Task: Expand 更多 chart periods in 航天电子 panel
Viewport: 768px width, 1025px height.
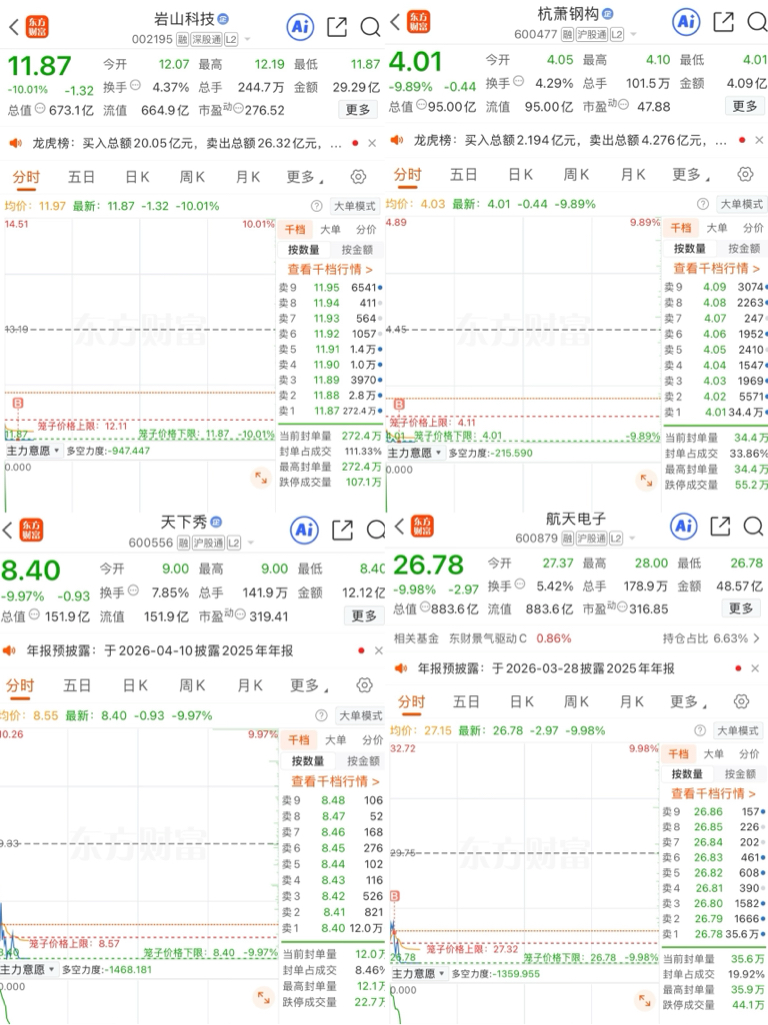Action: click(688, 702)
